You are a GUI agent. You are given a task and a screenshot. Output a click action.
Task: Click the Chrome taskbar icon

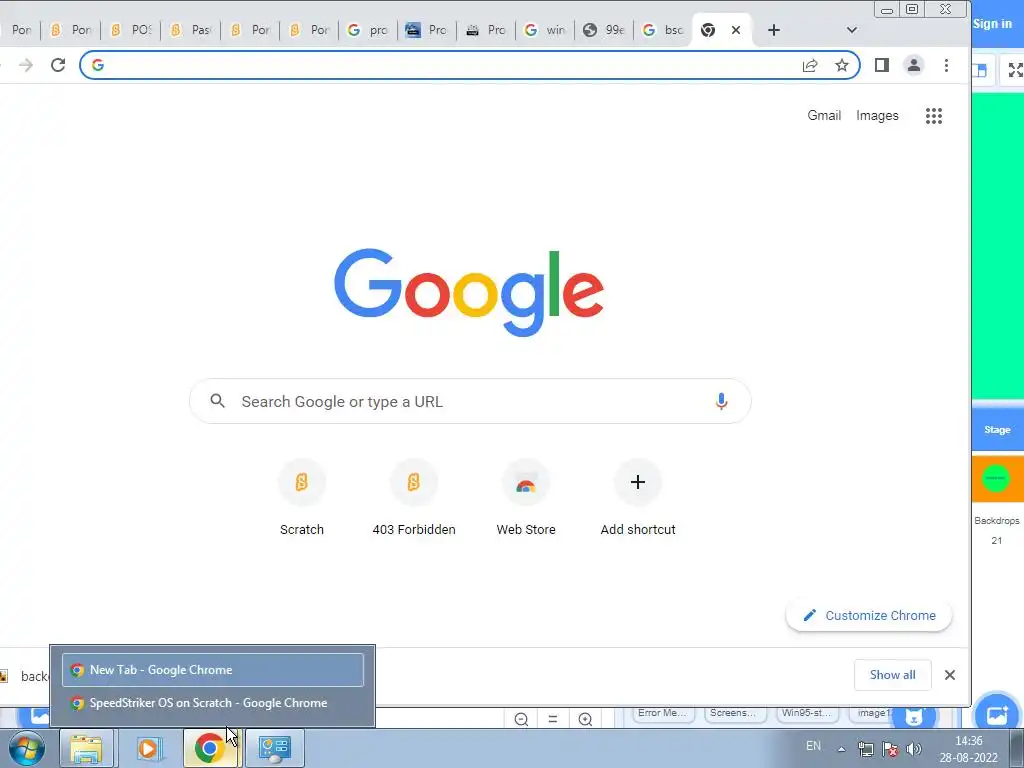(210, 748)
